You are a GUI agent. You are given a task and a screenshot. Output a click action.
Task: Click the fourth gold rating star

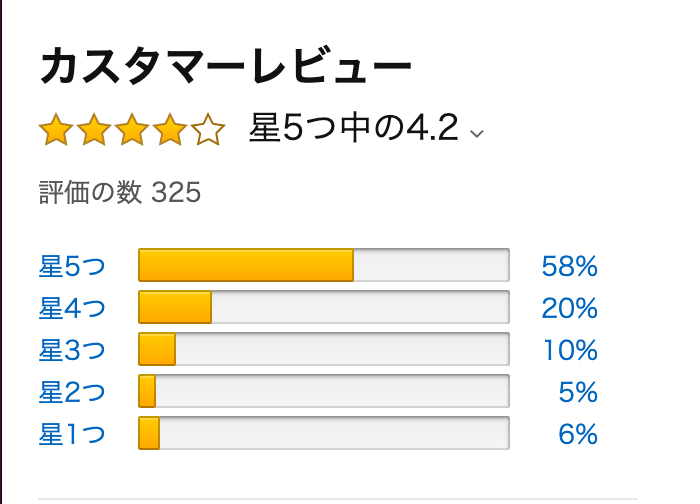(170, 129)
